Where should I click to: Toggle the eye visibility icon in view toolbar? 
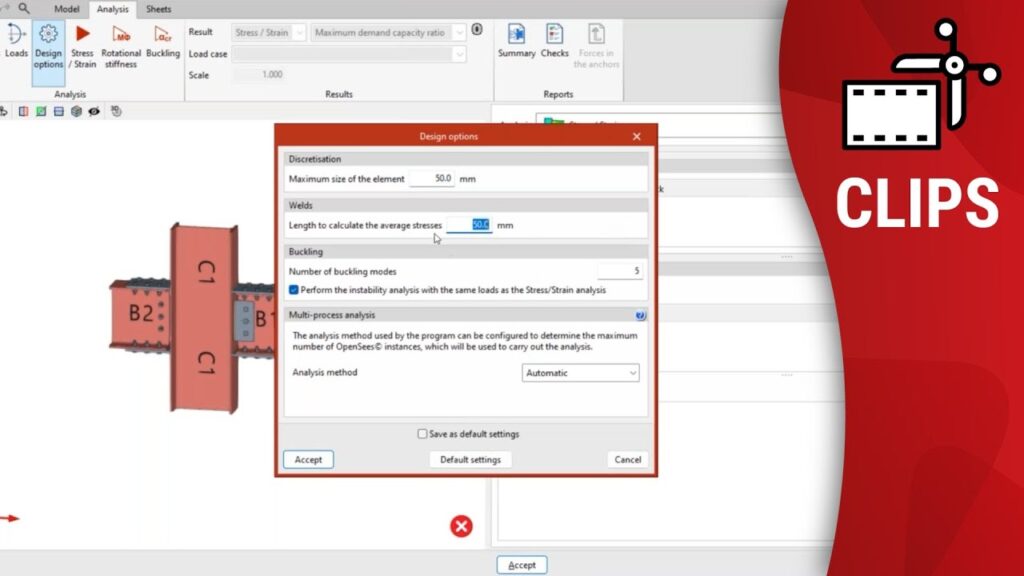94,111
